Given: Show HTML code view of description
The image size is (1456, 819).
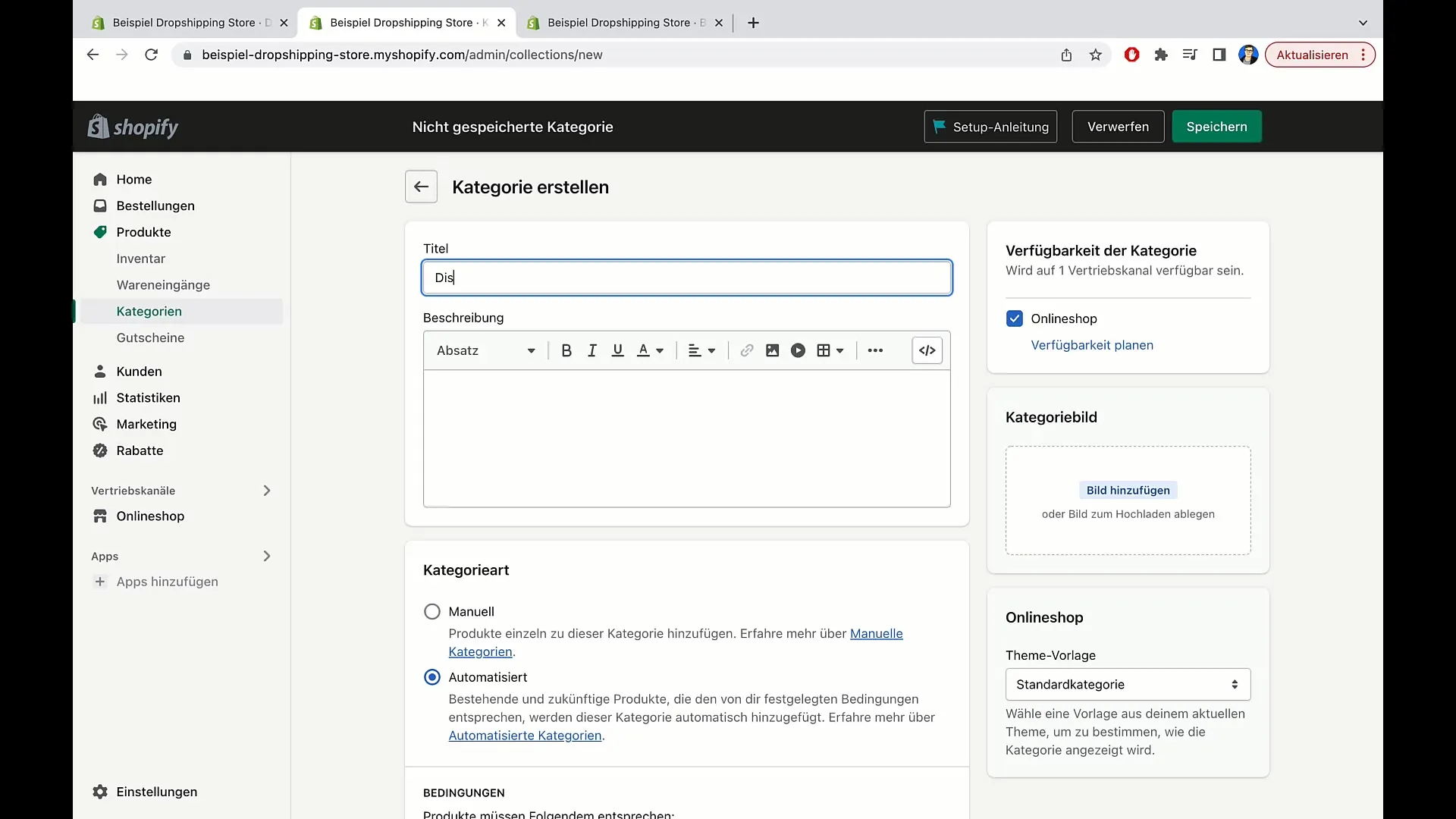Looking at the screenshot, I should click(927, 350).
